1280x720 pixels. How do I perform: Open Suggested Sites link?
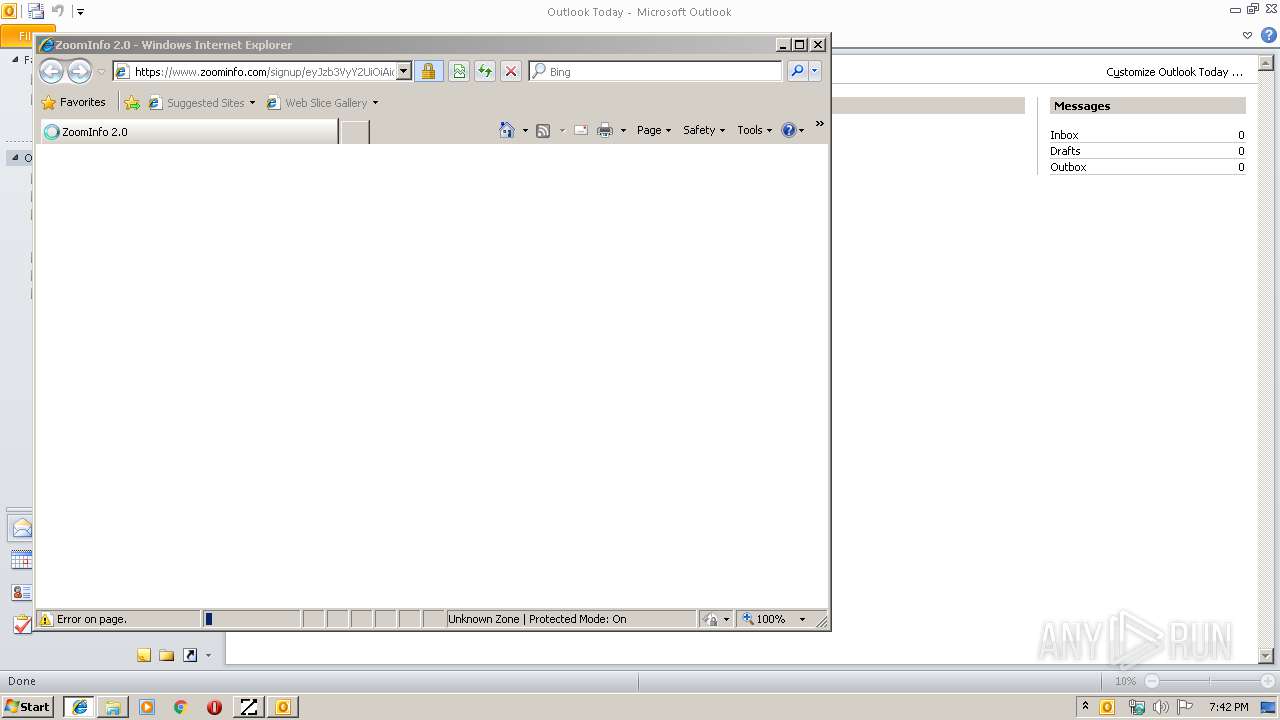201,102
